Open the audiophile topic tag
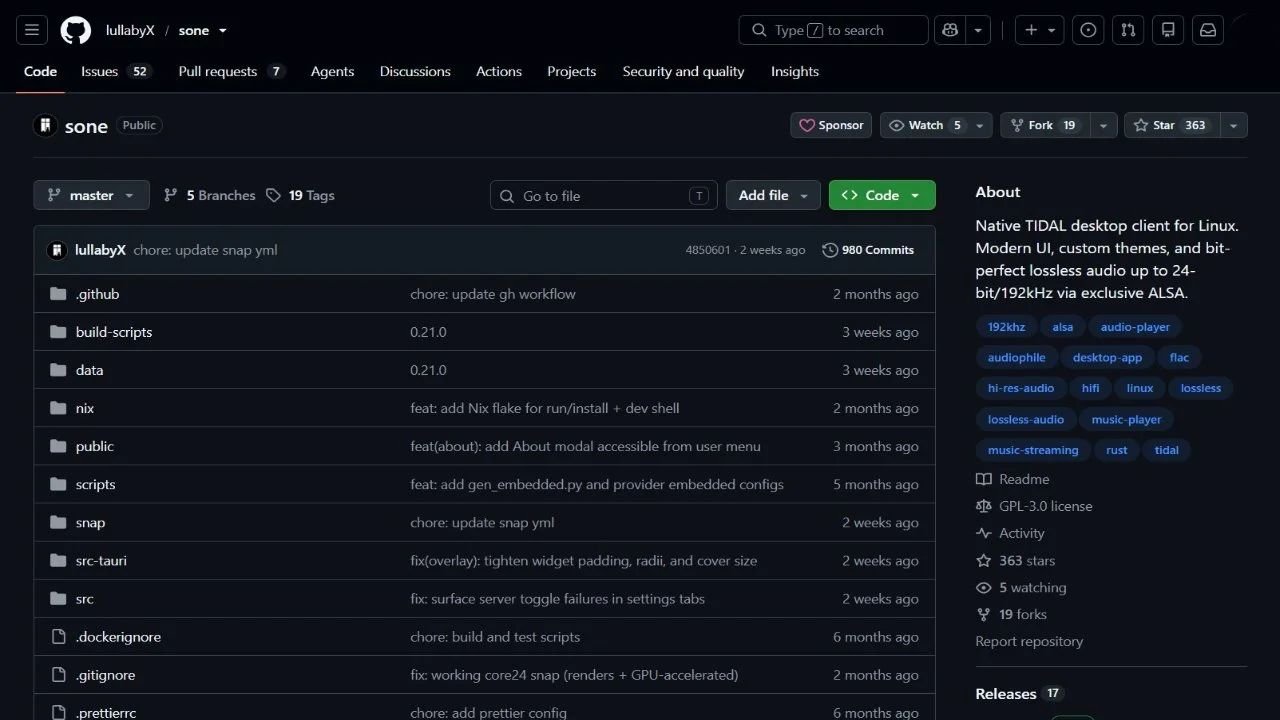Viewport: 1280px width, 720px height. [1016, 357]
